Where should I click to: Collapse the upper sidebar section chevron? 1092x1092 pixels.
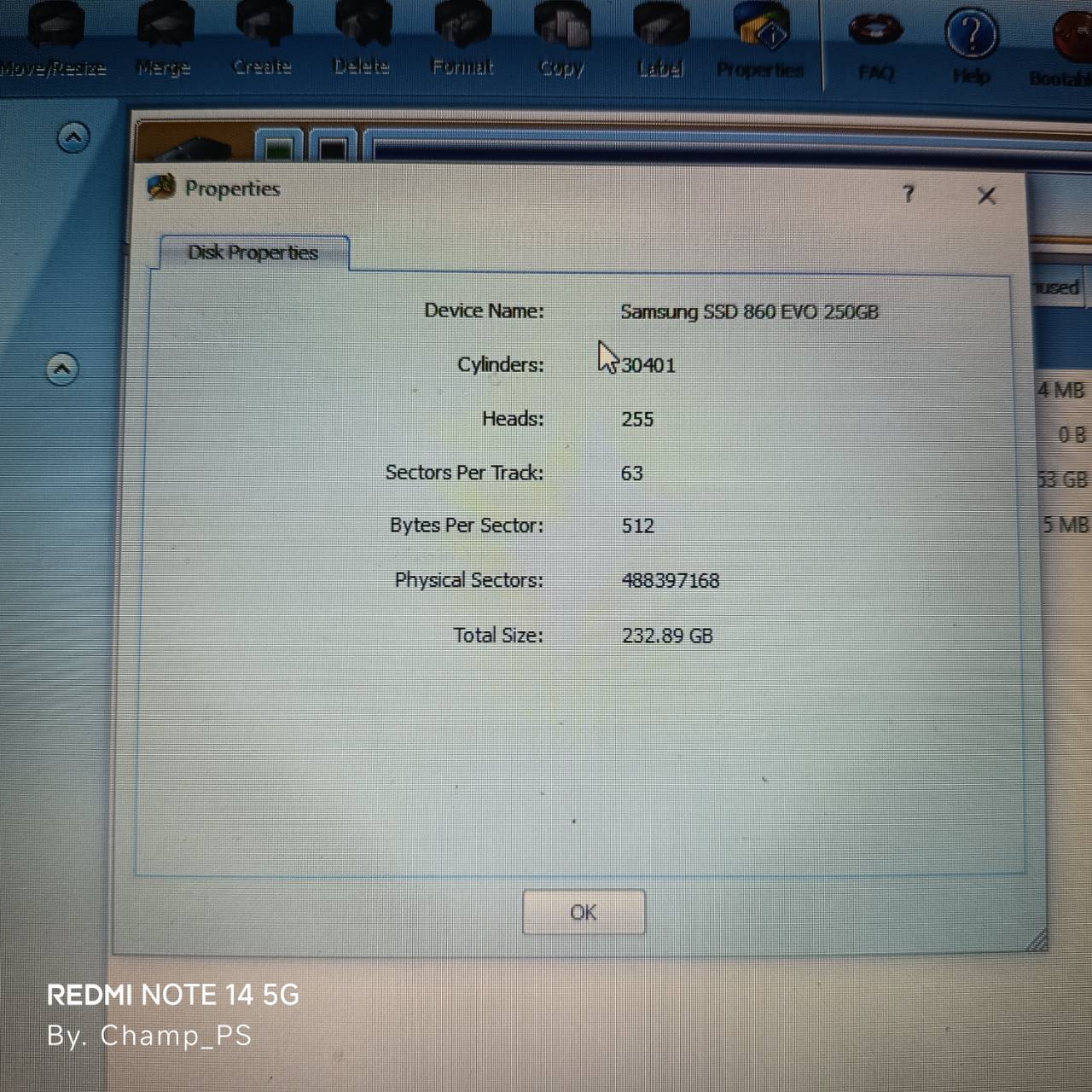click(73, 136)
